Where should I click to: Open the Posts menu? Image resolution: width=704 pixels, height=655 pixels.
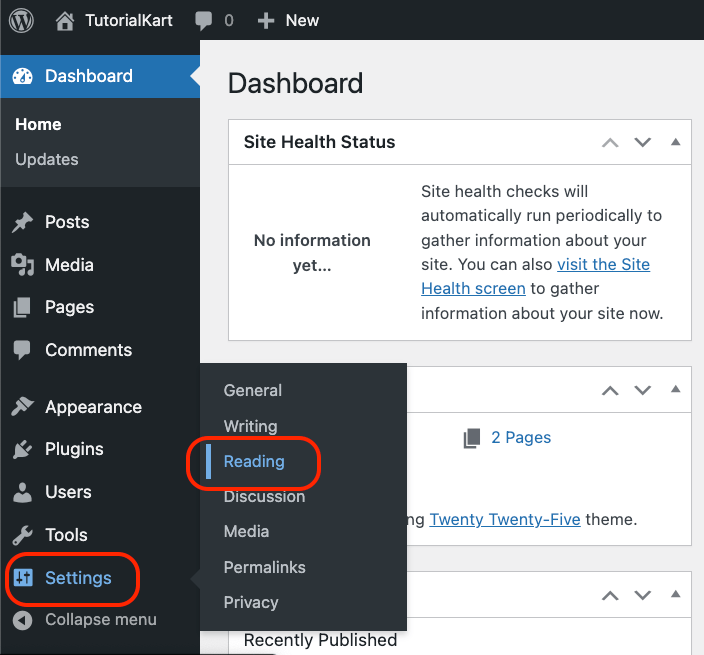pyautogui.click(x=67, y=222)
